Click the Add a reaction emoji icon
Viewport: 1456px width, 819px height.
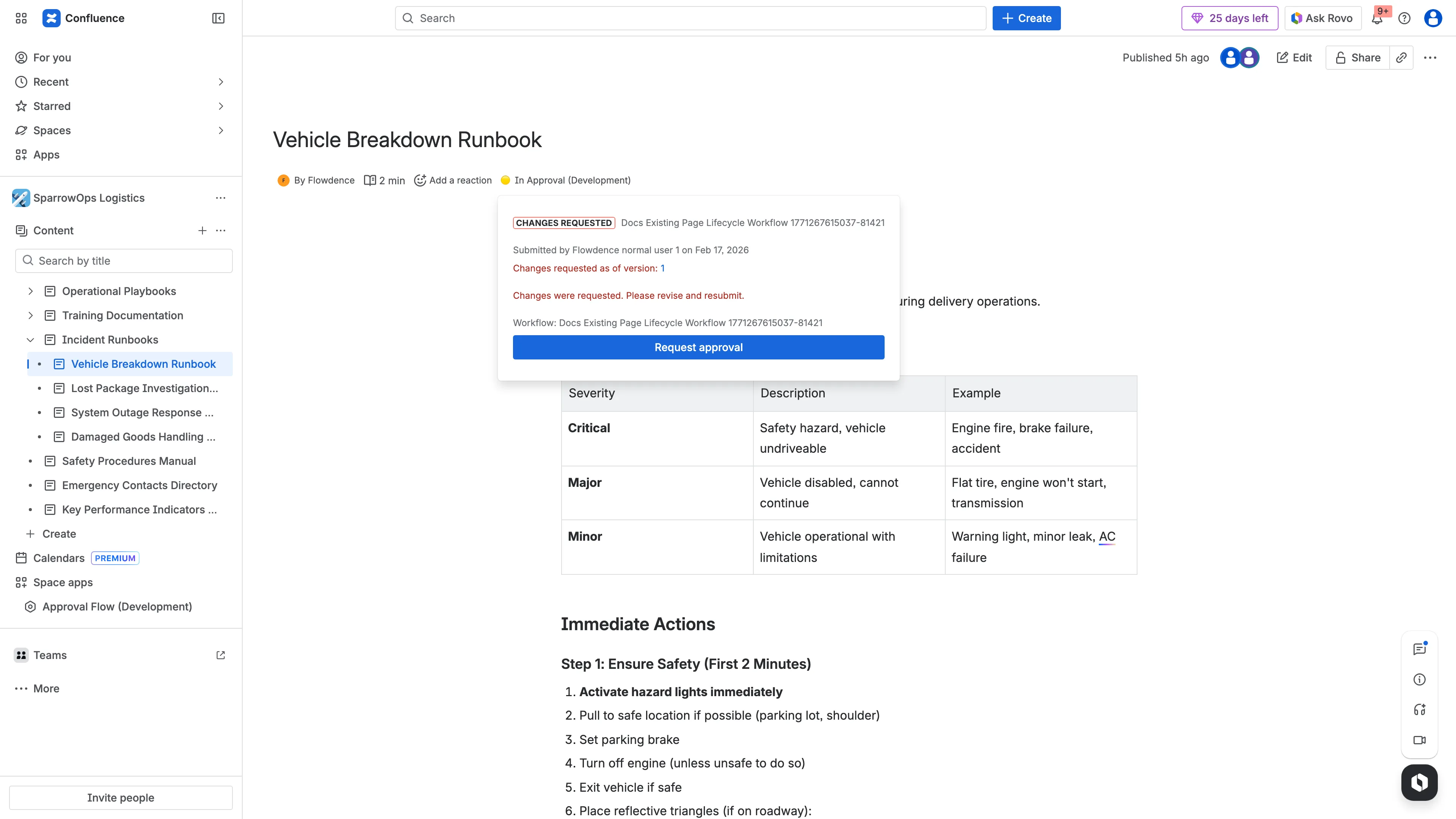coord(420,180)
